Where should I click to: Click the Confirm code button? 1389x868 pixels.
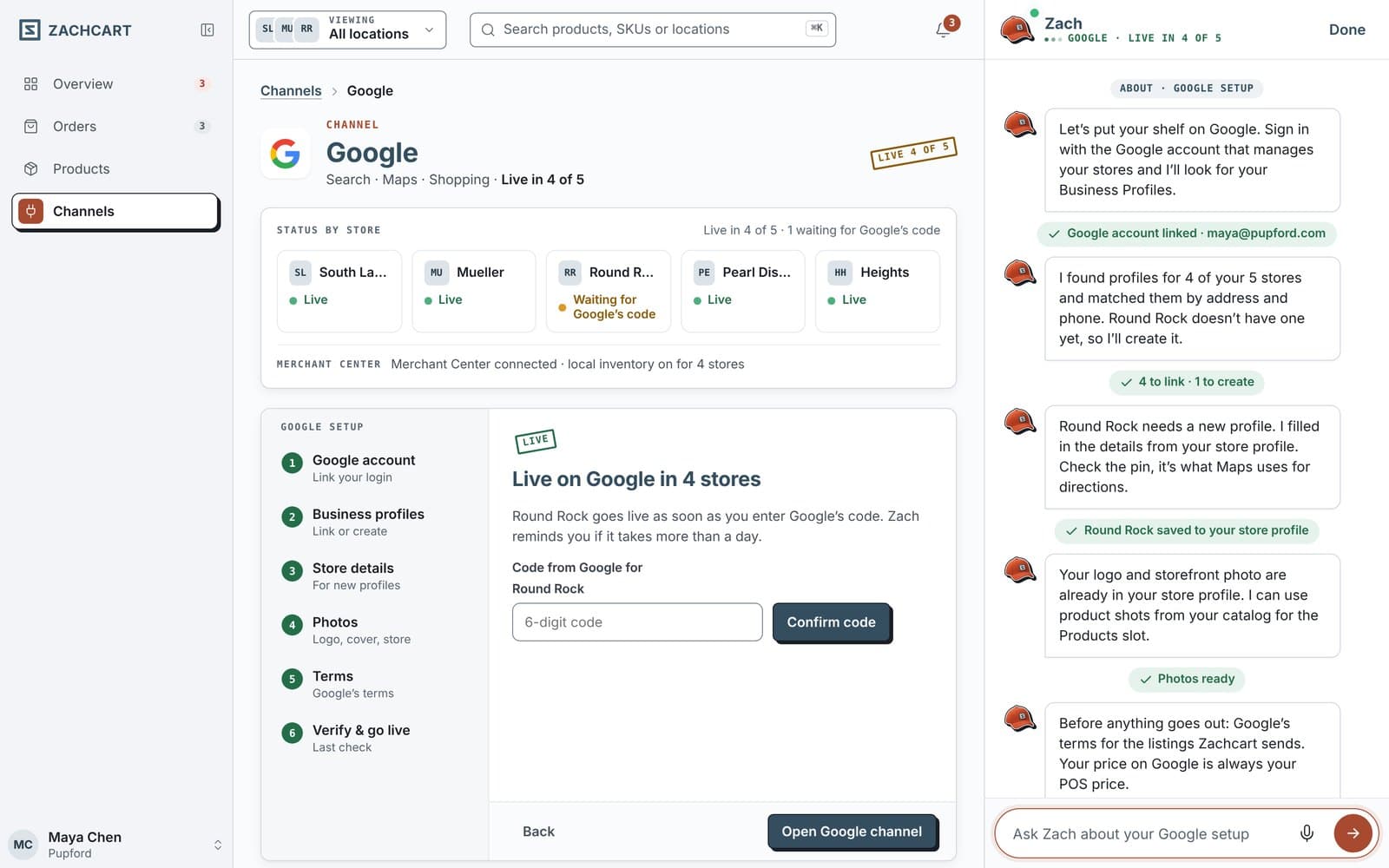832,622
